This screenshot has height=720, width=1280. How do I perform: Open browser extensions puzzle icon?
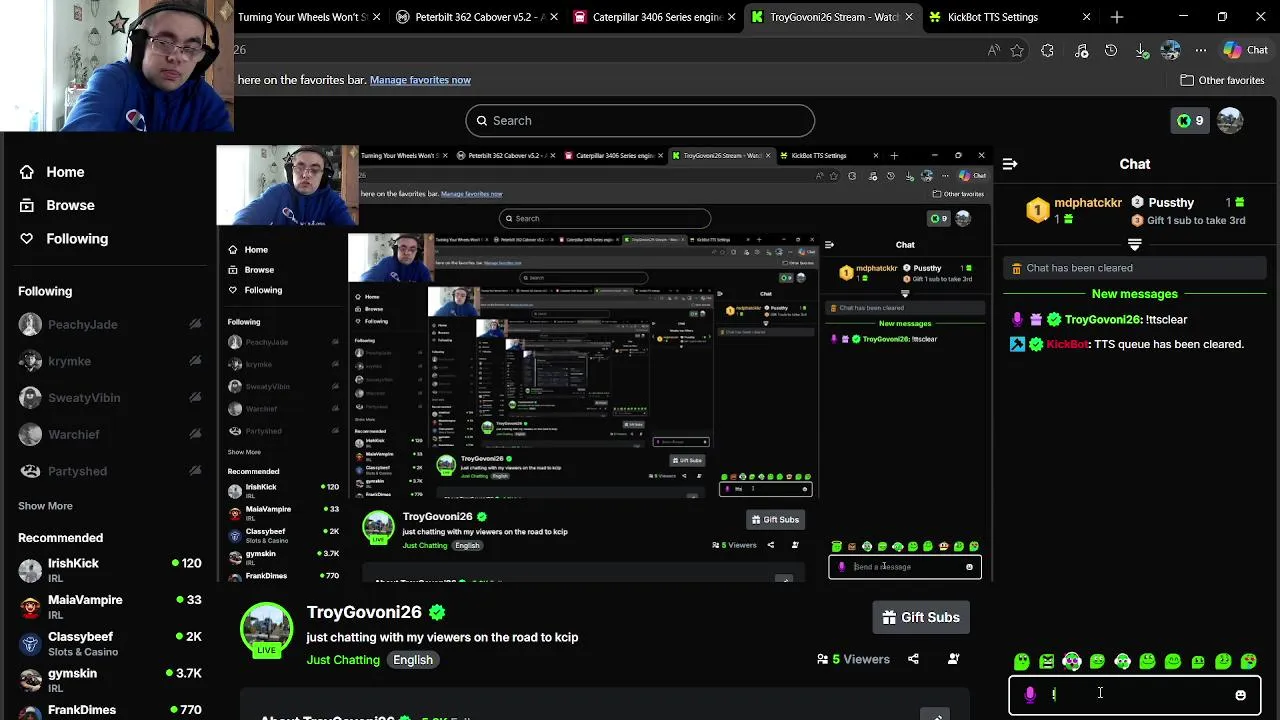1047,50
